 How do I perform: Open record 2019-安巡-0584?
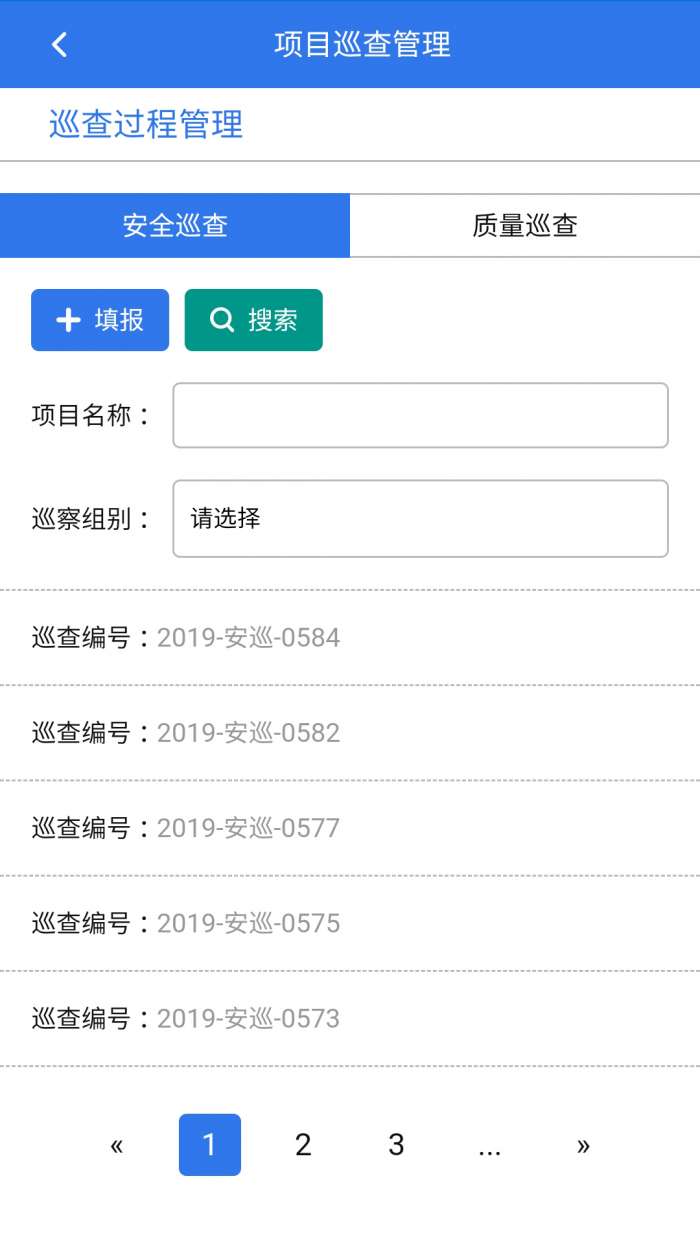(248, 637)
